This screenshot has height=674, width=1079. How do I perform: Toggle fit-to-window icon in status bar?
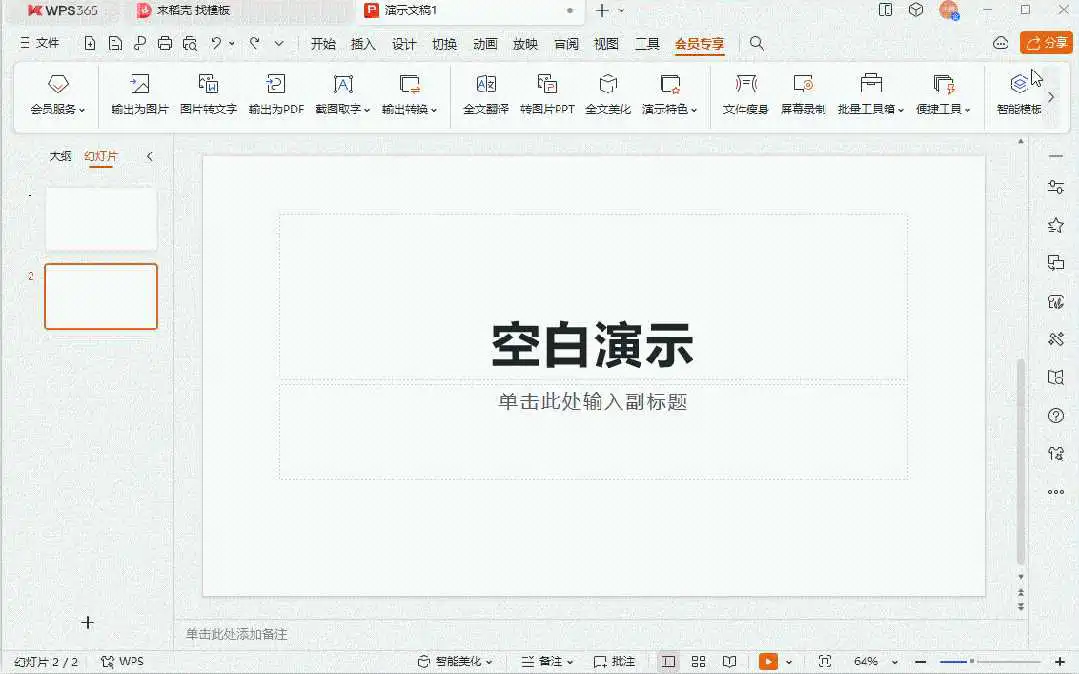coord(824,662)
